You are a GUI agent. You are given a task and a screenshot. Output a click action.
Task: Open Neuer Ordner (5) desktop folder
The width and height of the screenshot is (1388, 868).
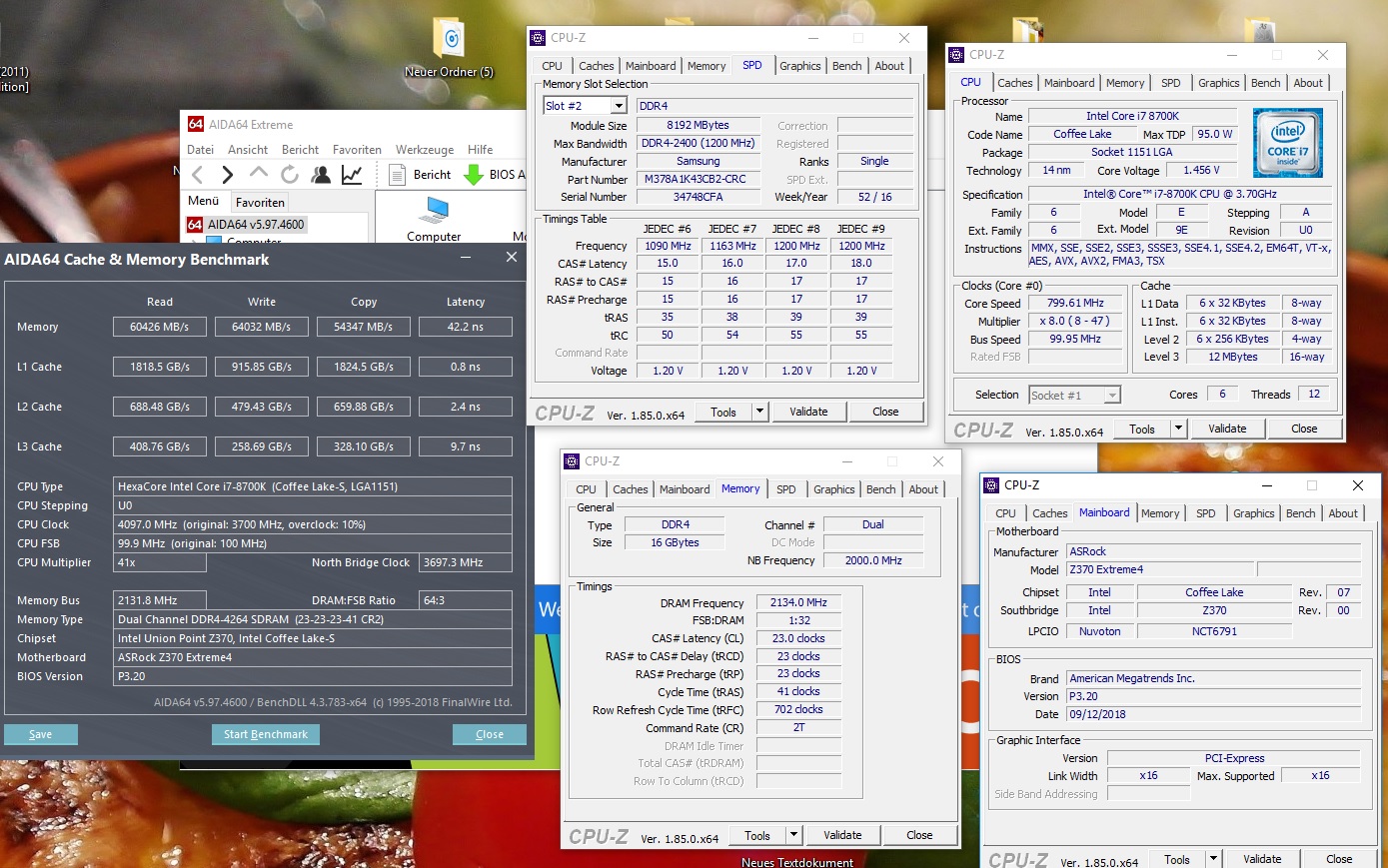click(450, 48)
